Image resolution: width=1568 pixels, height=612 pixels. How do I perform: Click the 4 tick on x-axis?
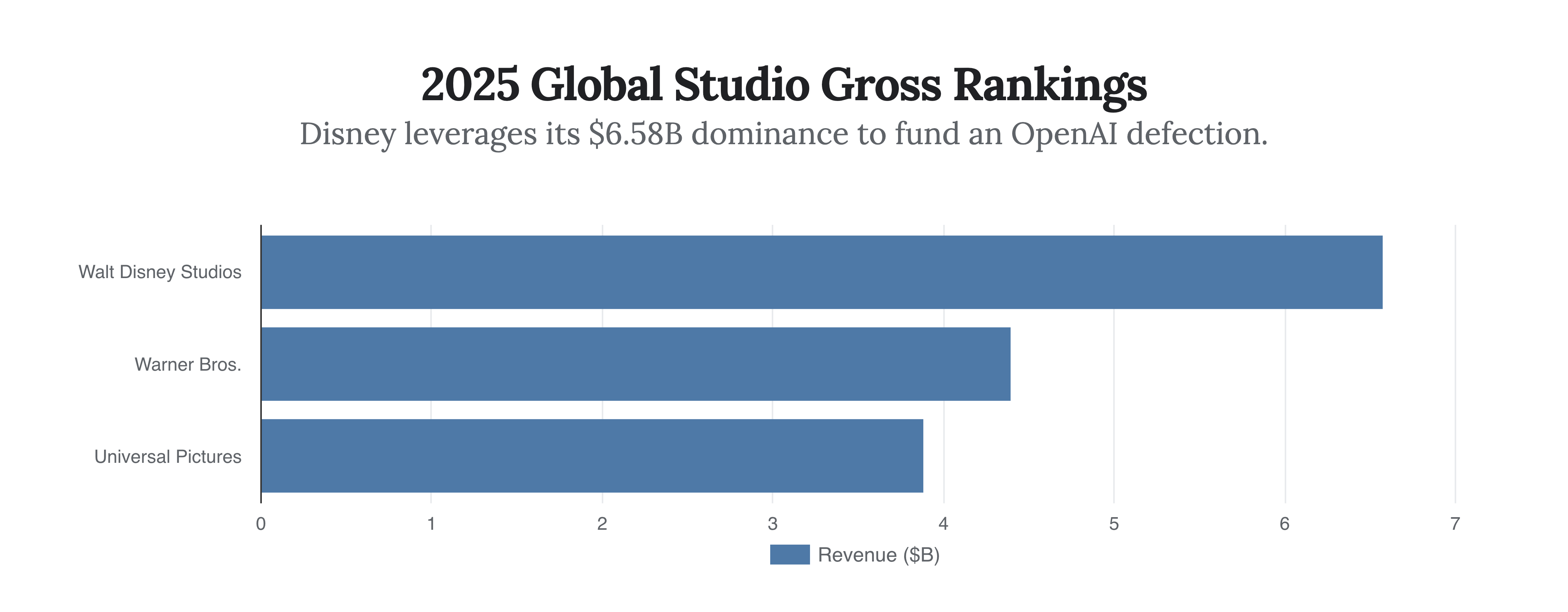tap(944, 524)
